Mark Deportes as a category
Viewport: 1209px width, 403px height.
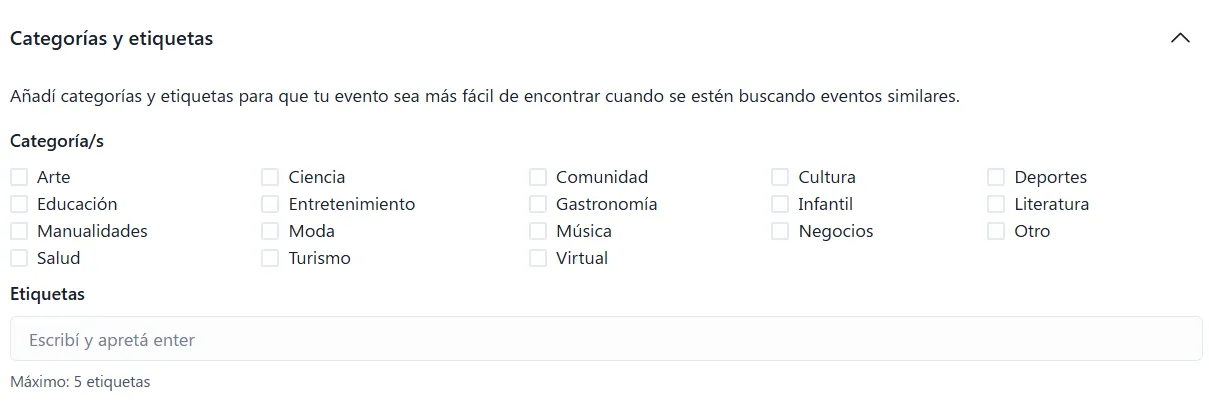996,177
